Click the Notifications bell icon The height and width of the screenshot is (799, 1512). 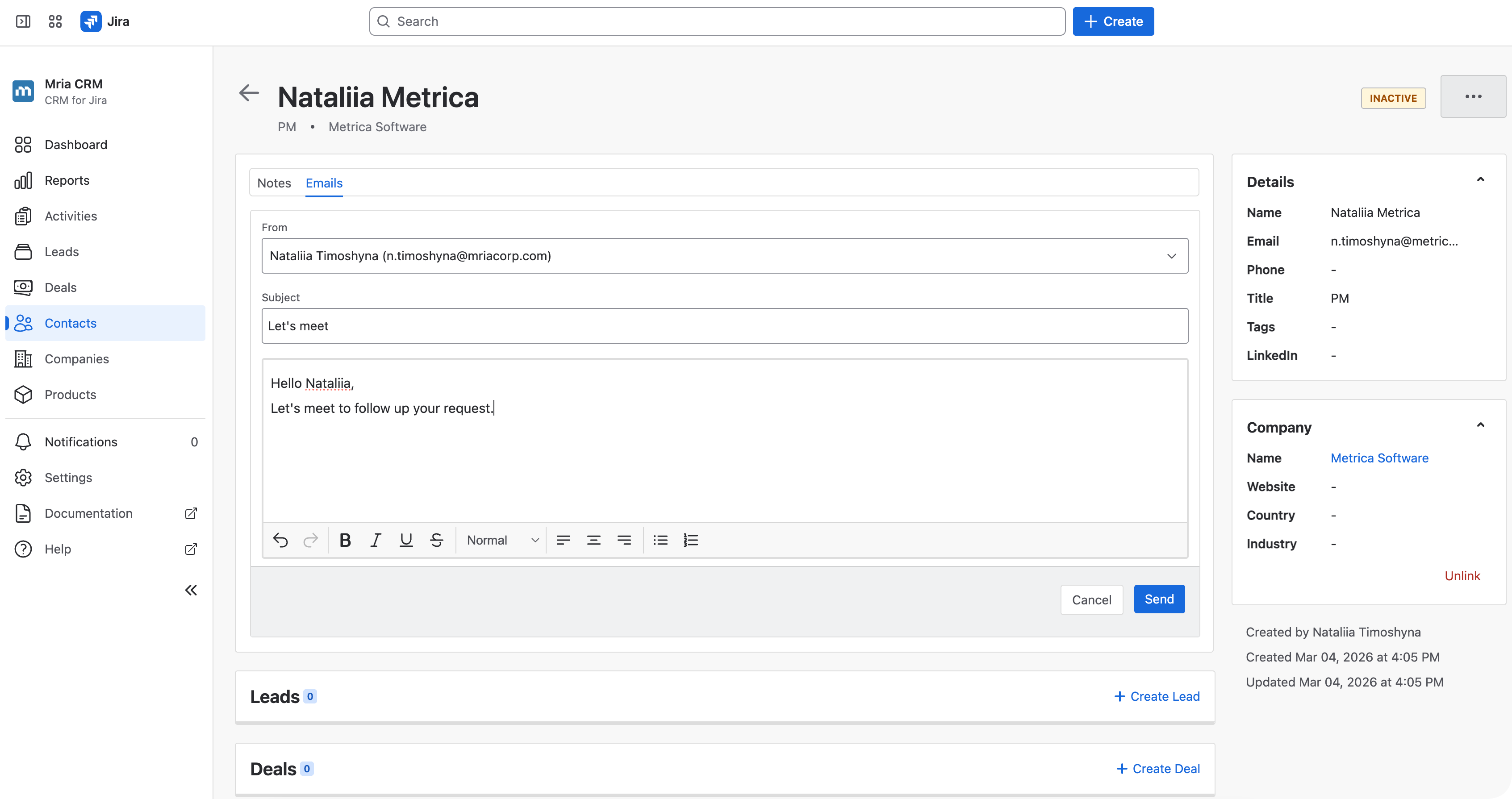point(23,442)
